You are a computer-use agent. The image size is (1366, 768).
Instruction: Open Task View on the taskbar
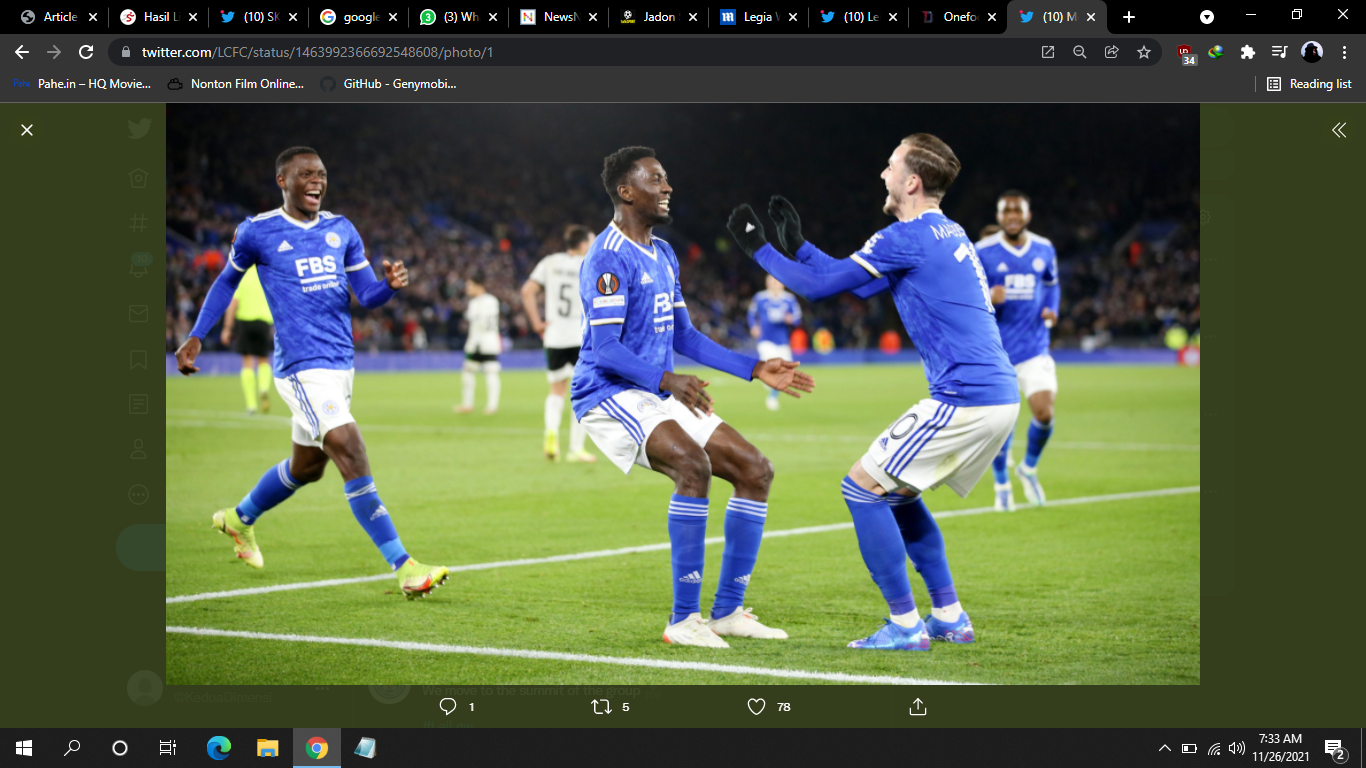(x=168, y=748)
